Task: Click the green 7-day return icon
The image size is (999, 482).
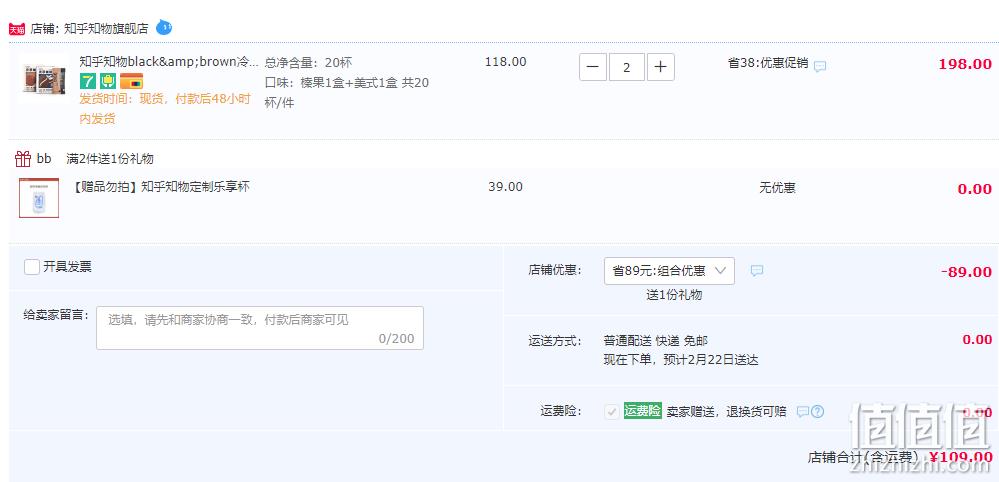Action: (87, 81)
